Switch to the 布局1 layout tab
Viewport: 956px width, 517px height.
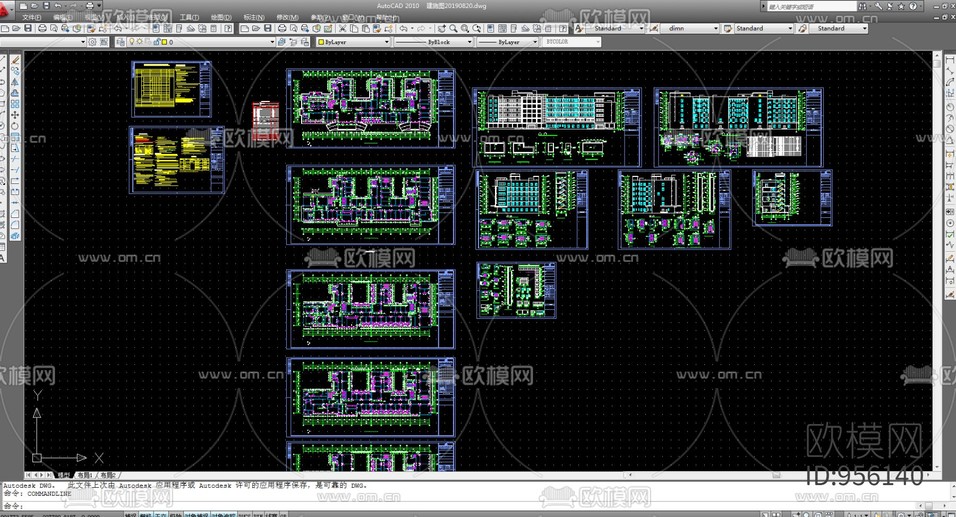point(84,475)
